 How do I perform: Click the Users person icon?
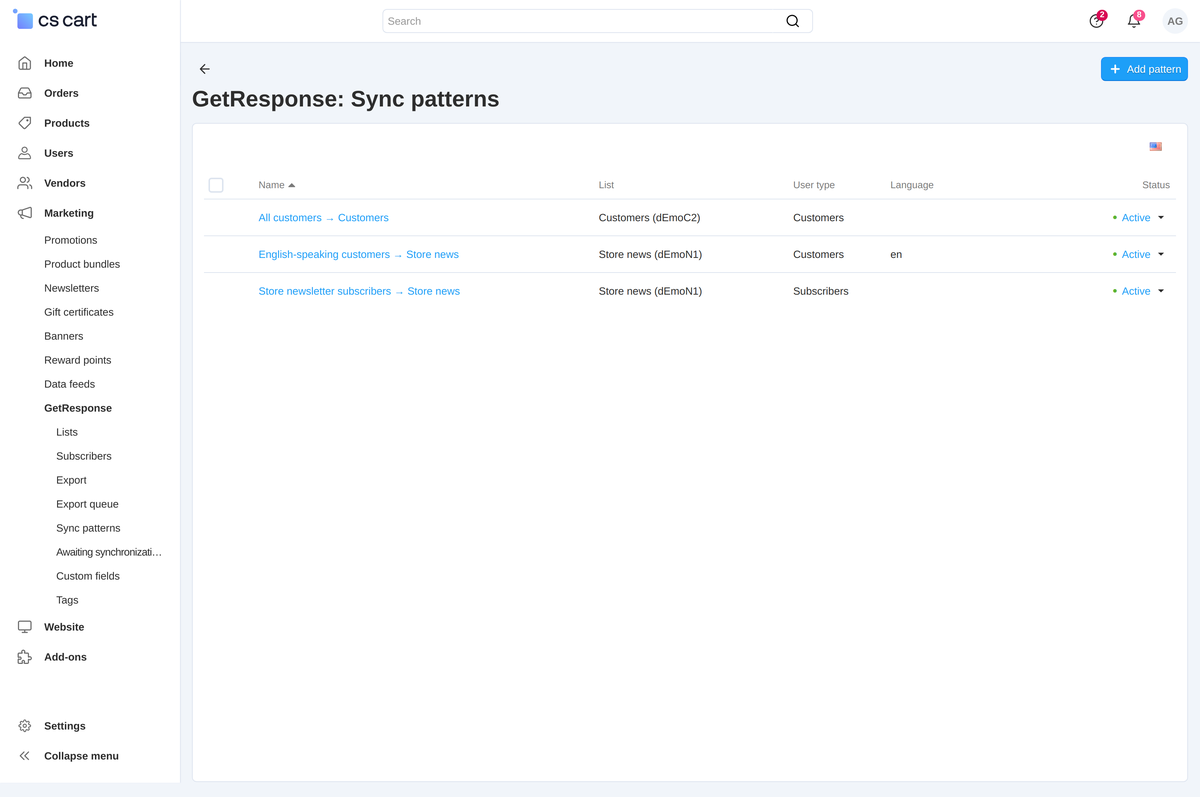[x=25, y=153]
